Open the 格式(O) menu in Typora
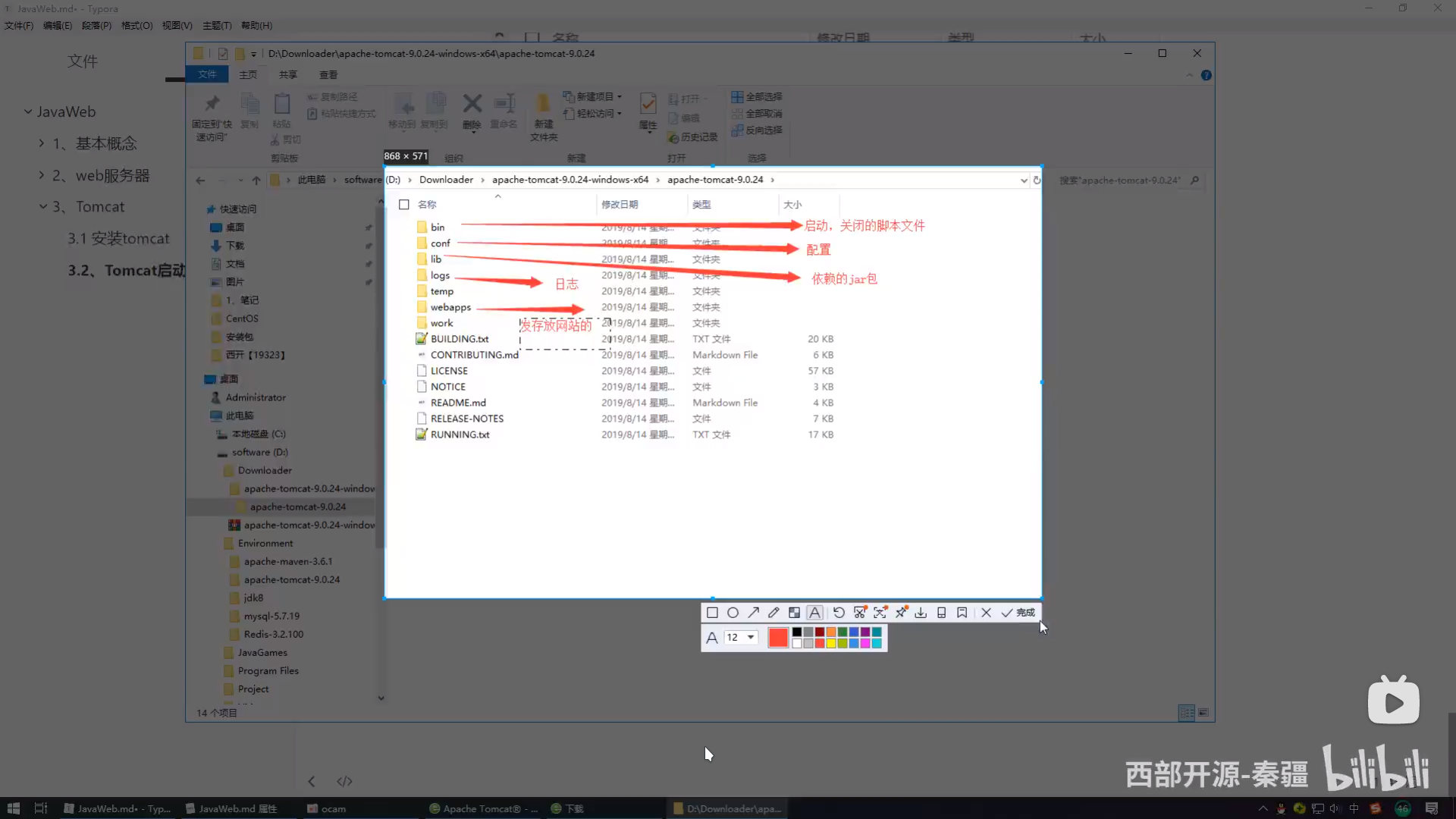This screenshot has width=1456, height=819. pyautogui.click(x=136, y=25)
